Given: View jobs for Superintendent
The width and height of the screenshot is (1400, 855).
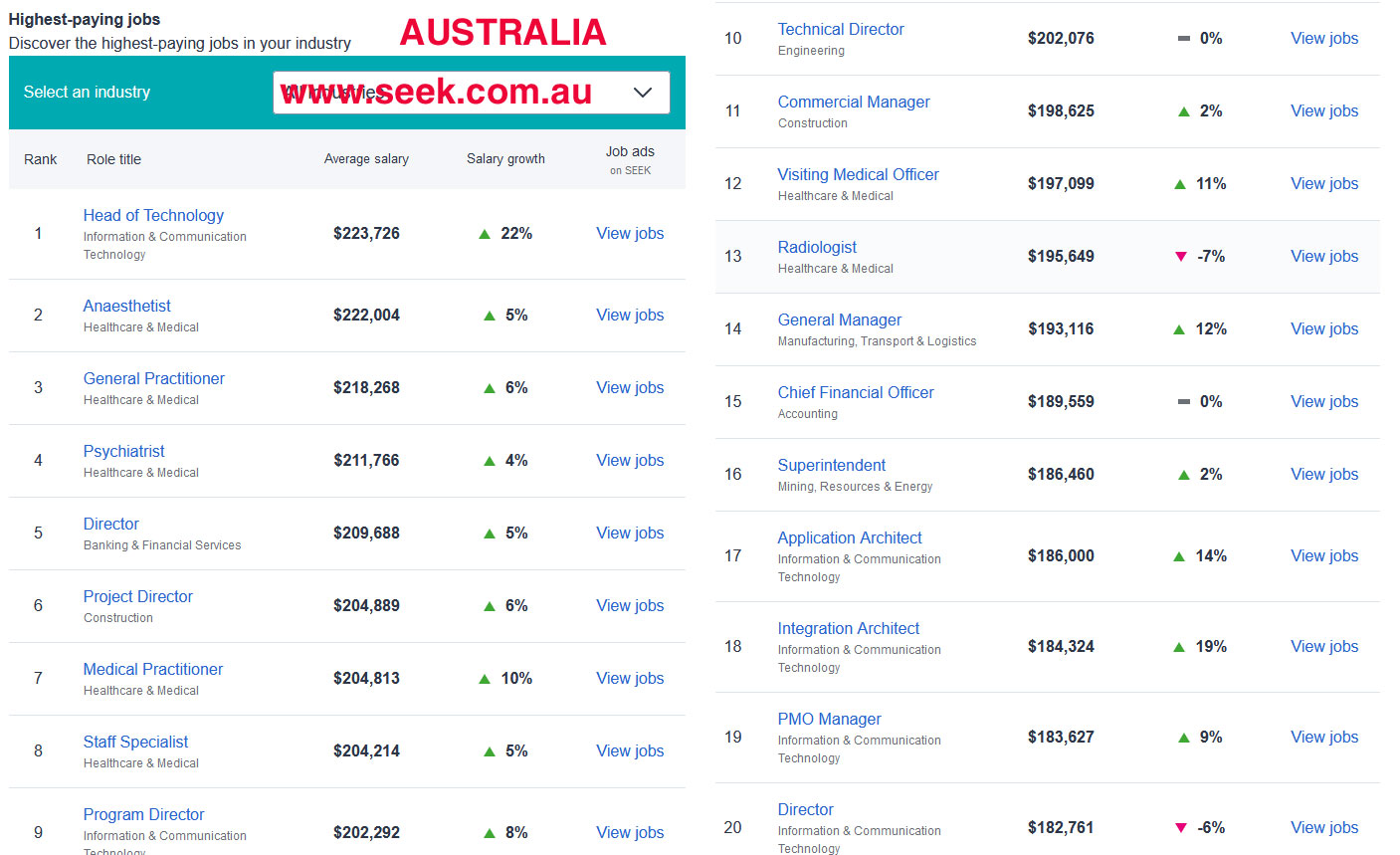Looking at the screenshot, I should pyautogui.click(x=1324, y=474).
